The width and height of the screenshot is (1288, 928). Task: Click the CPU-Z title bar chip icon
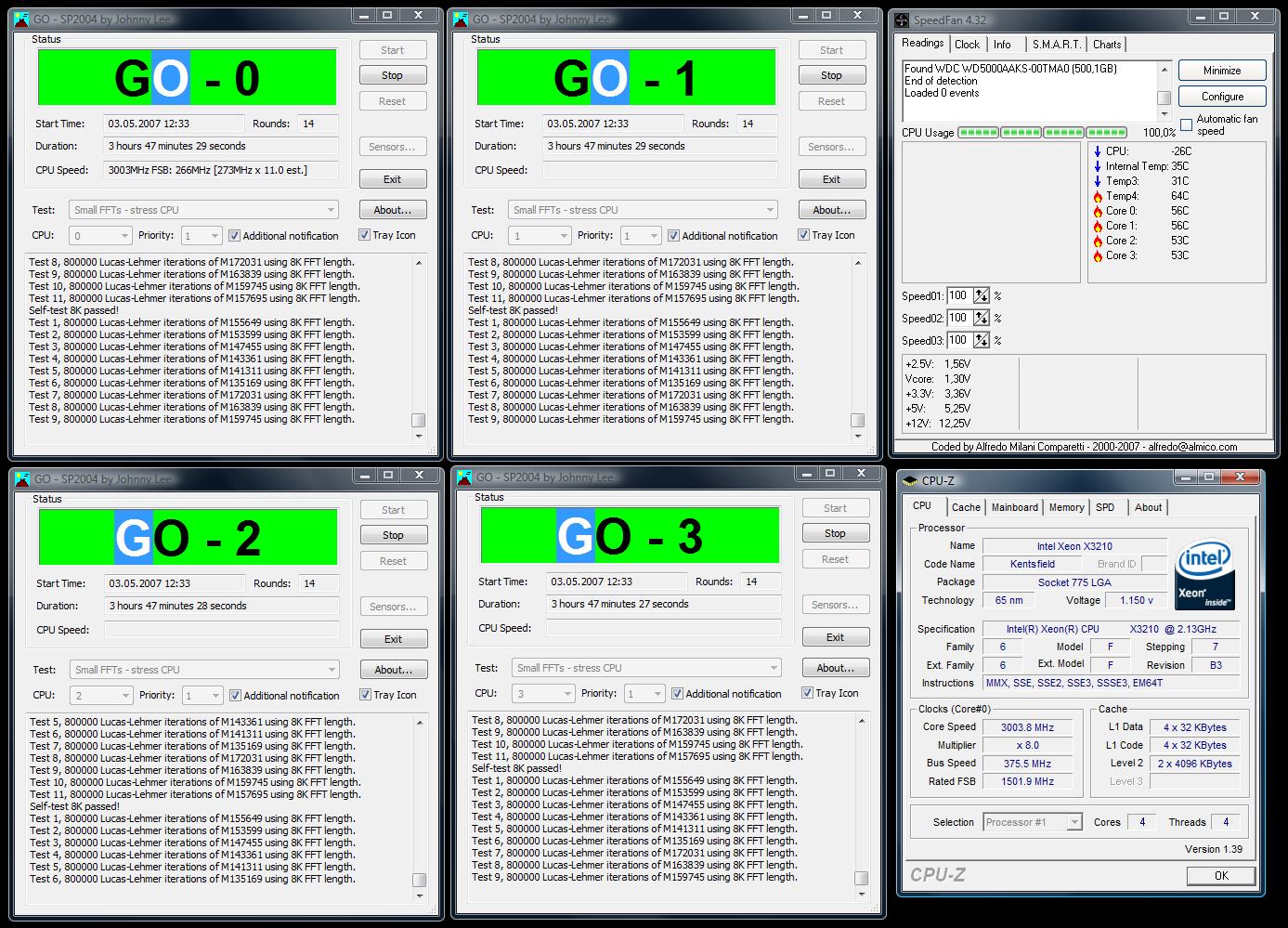[x=910, y=480]
